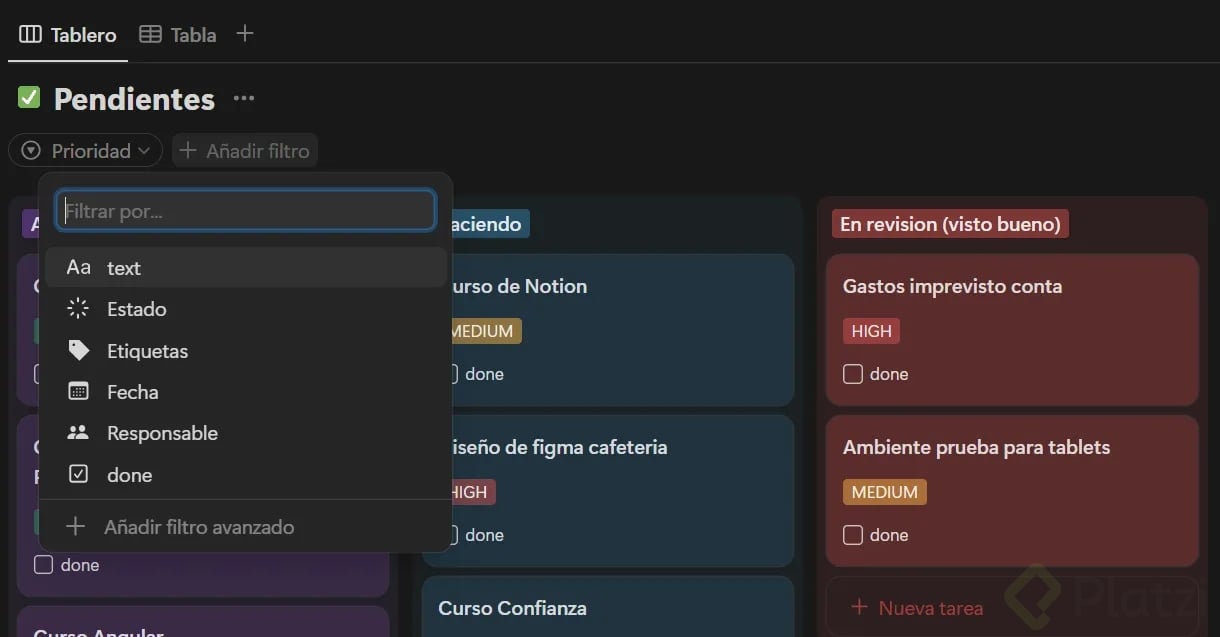This screenshot has height=637, width=1220.
Task: Choose the text property filter option
Action: tap(124, 268)
